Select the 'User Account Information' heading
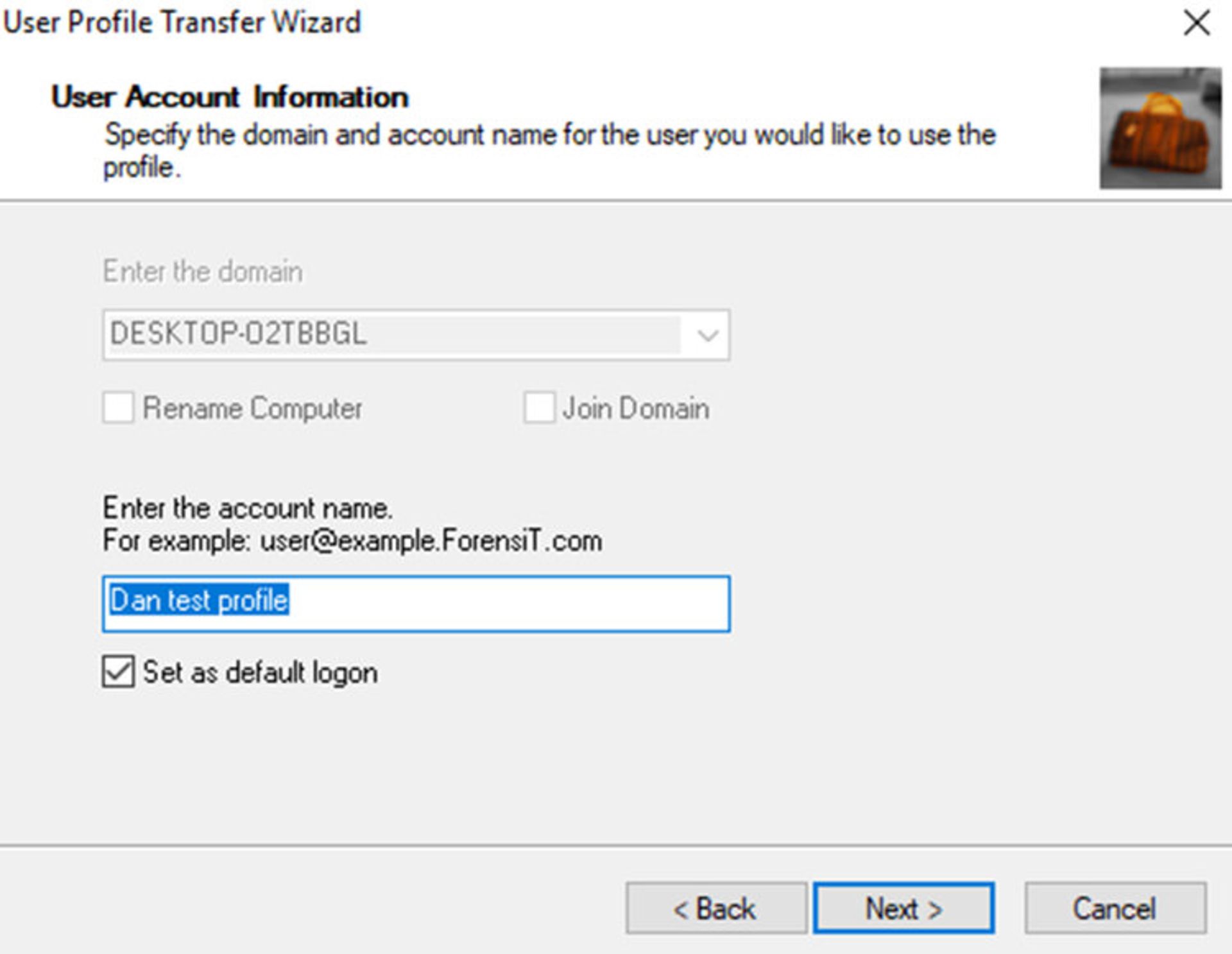The width and height of the screenshot is (1232, 954). (x=230, y=97)
